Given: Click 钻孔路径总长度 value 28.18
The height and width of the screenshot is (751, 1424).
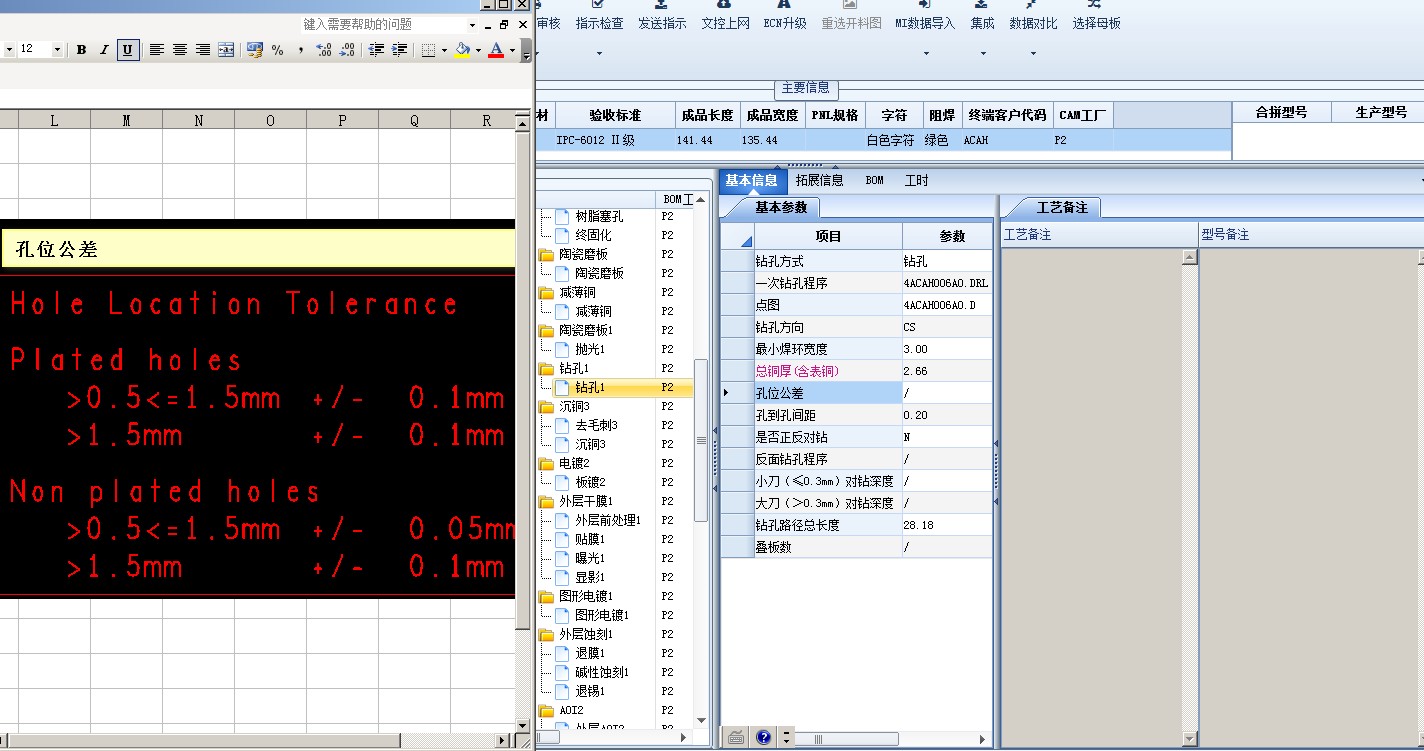Looking at the screenshot, I should coord(947,525).
